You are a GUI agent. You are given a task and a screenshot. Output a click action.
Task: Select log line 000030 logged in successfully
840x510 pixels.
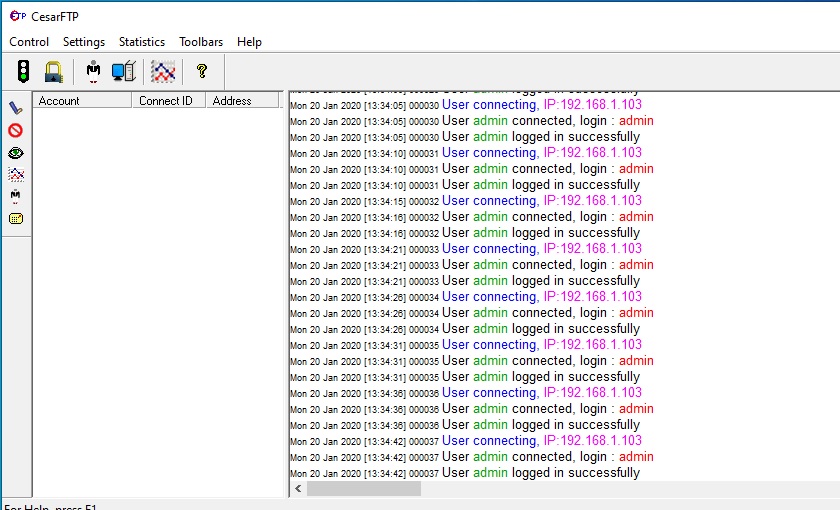465,137
